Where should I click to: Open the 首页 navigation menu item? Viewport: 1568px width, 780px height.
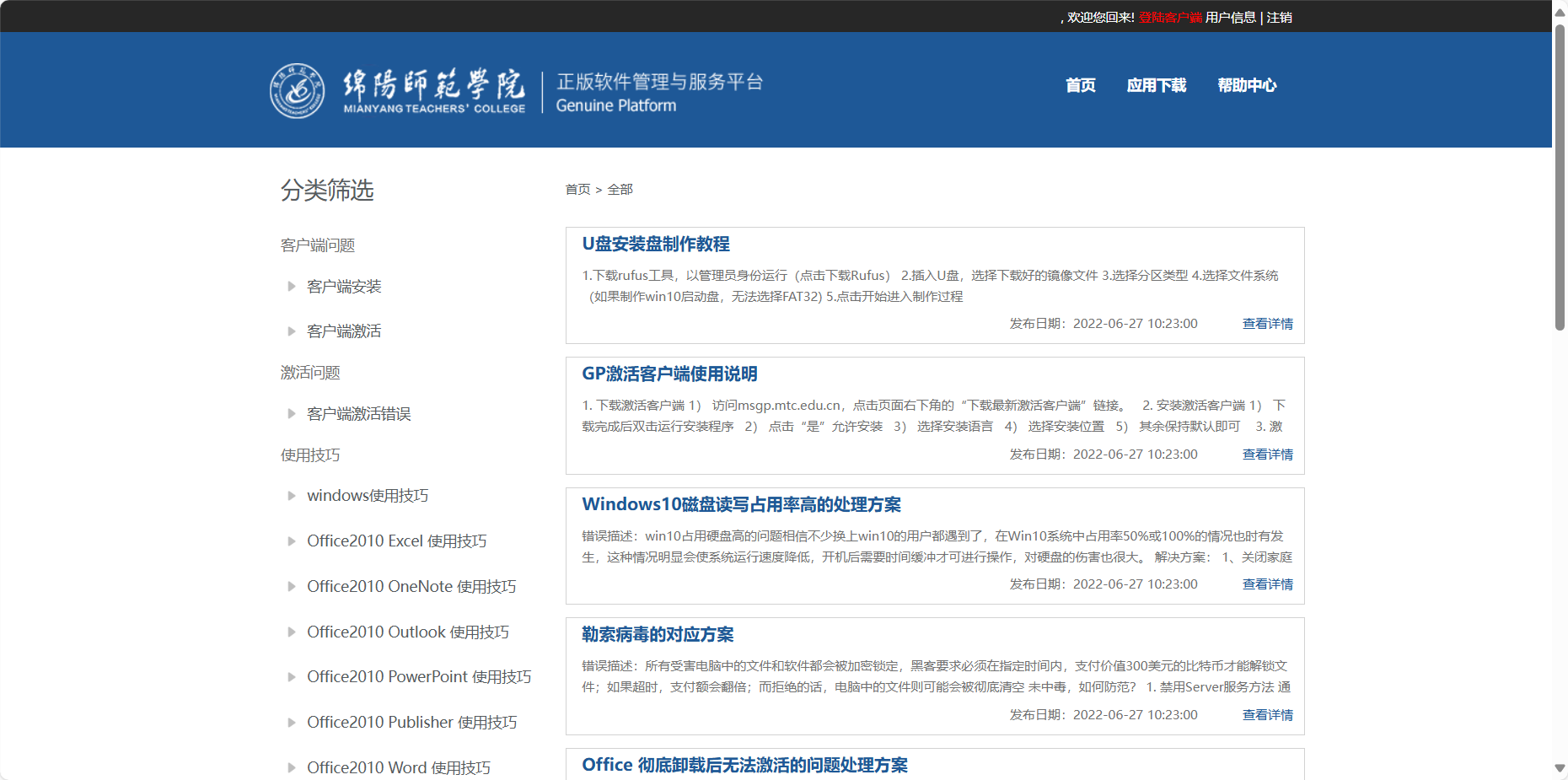[x=1081, y=85]
